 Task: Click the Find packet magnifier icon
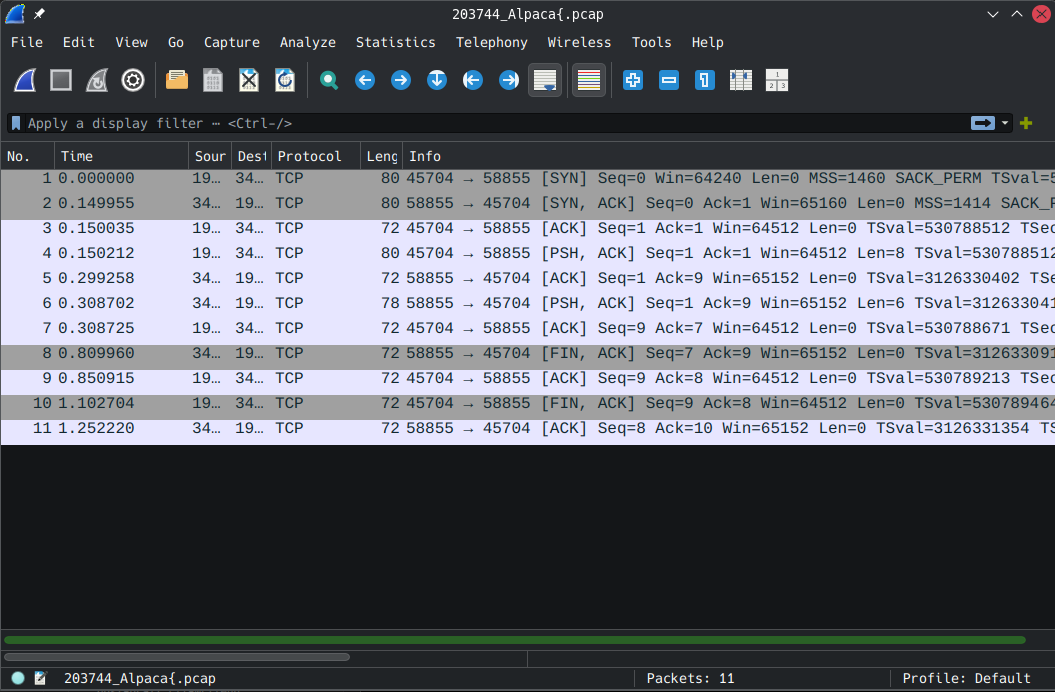328,80
